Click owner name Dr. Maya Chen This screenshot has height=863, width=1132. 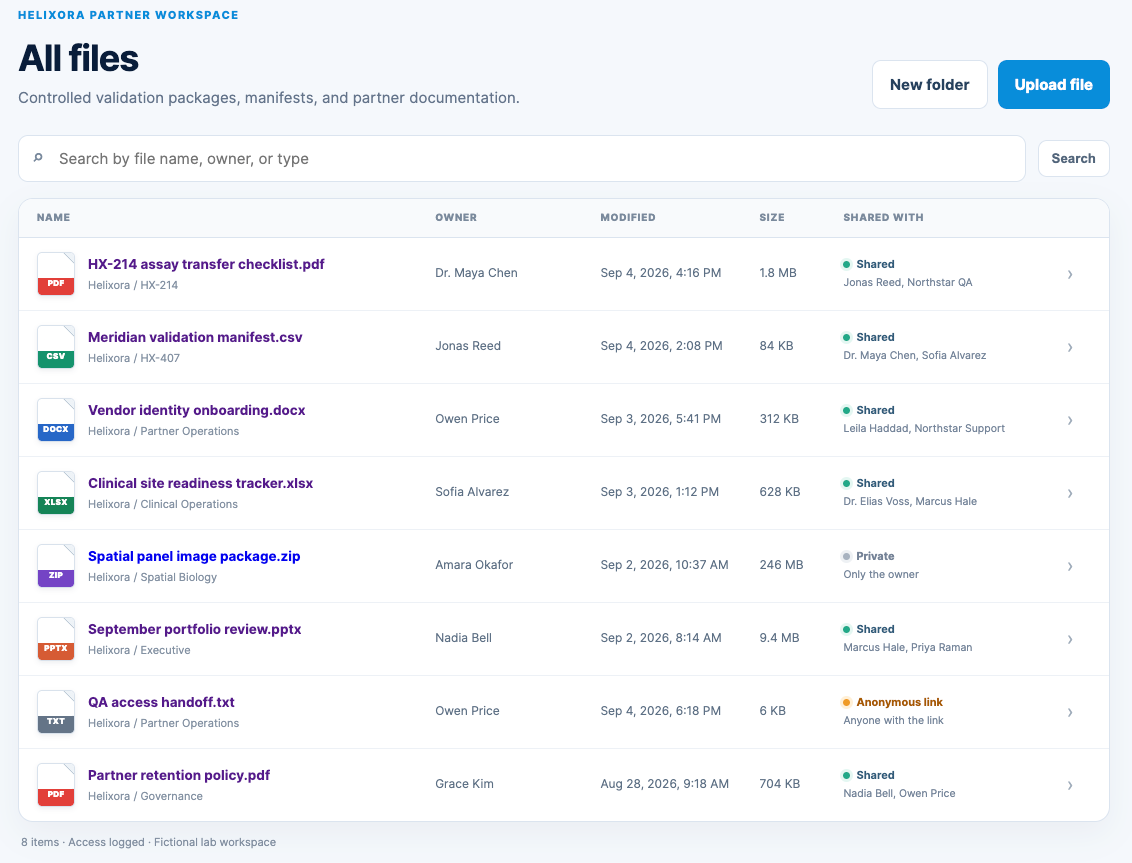coord(476,273)
